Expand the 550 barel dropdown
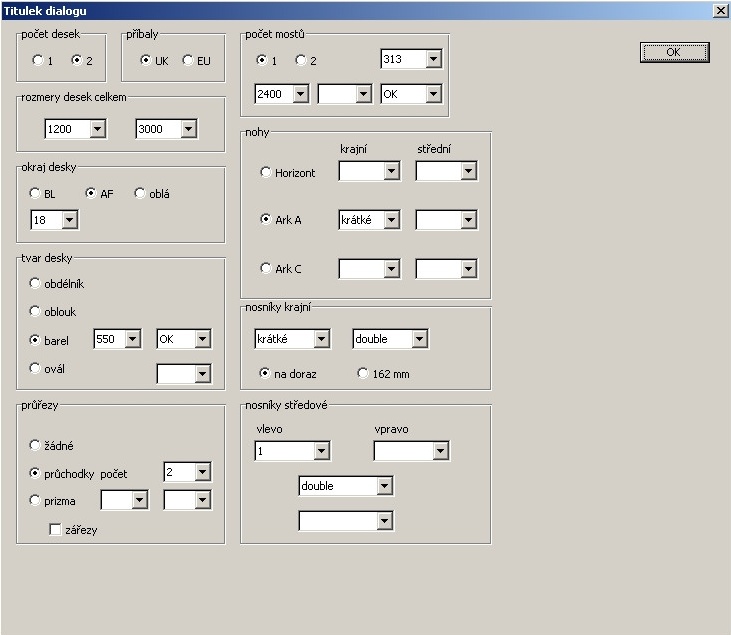Screen dimensions: 731x635 click(133, 339)
